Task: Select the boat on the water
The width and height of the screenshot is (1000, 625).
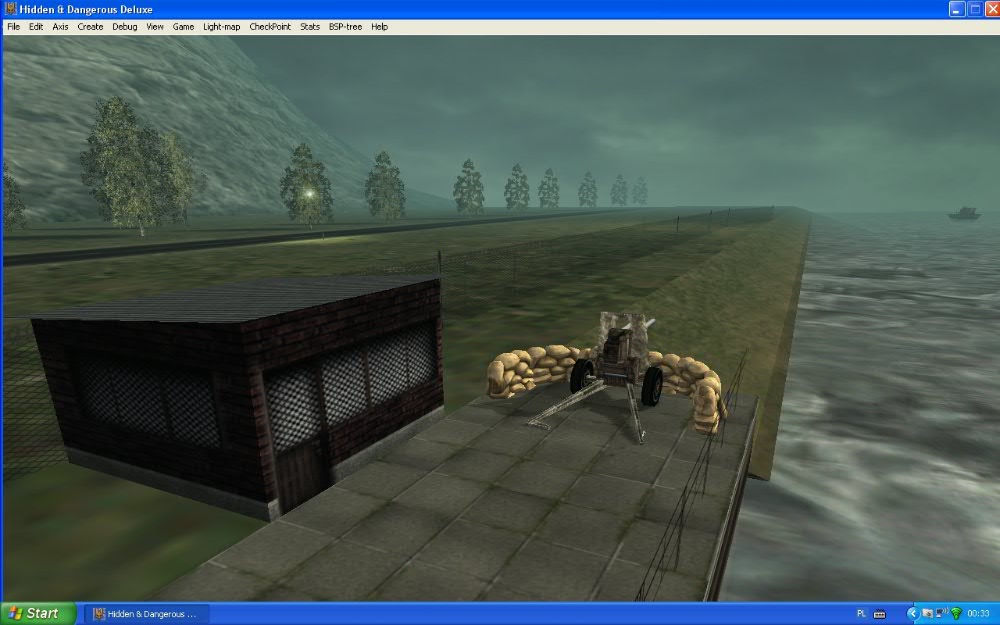Action: [x=964, y=213]
